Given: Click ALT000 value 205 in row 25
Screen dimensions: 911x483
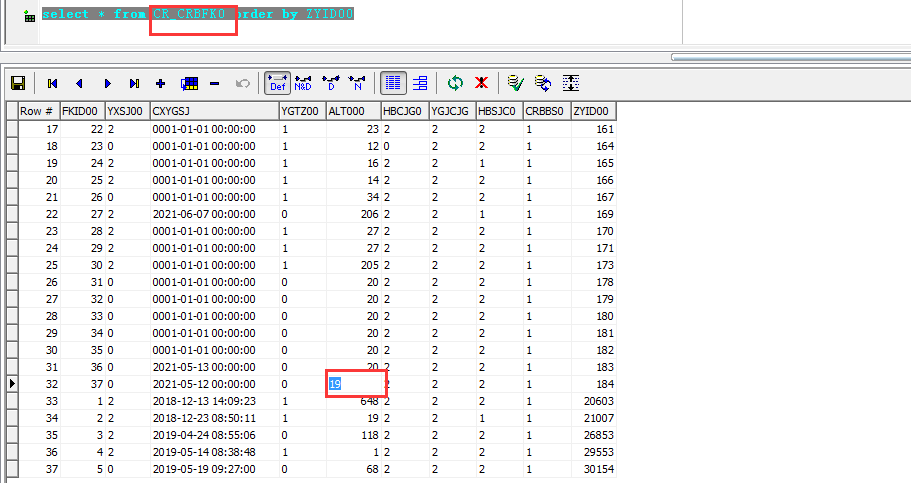Looking at the screenshot, I should [353, 265].
